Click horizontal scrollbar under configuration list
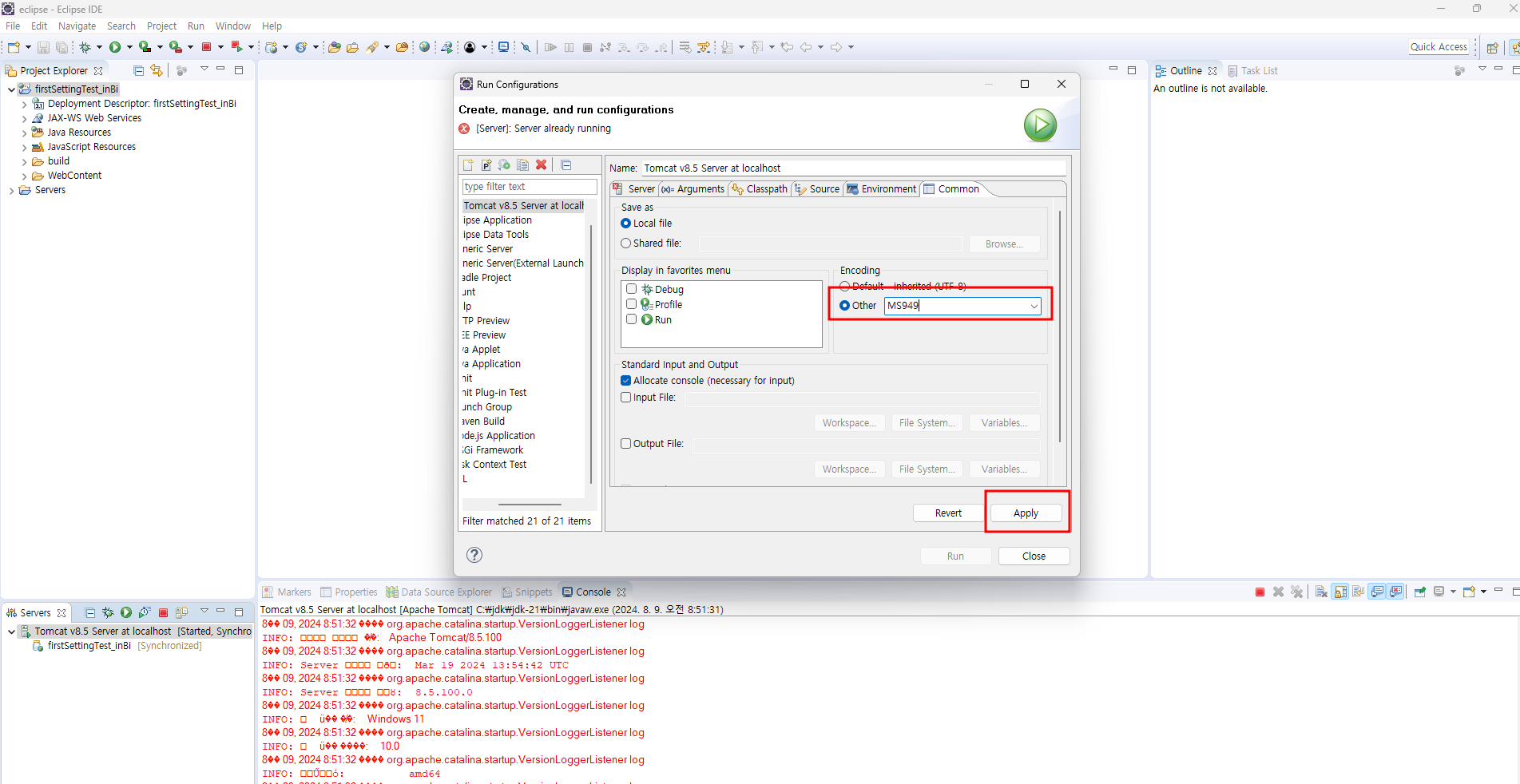The height and width of the screenshot is (784, 1520). (530, 505)
